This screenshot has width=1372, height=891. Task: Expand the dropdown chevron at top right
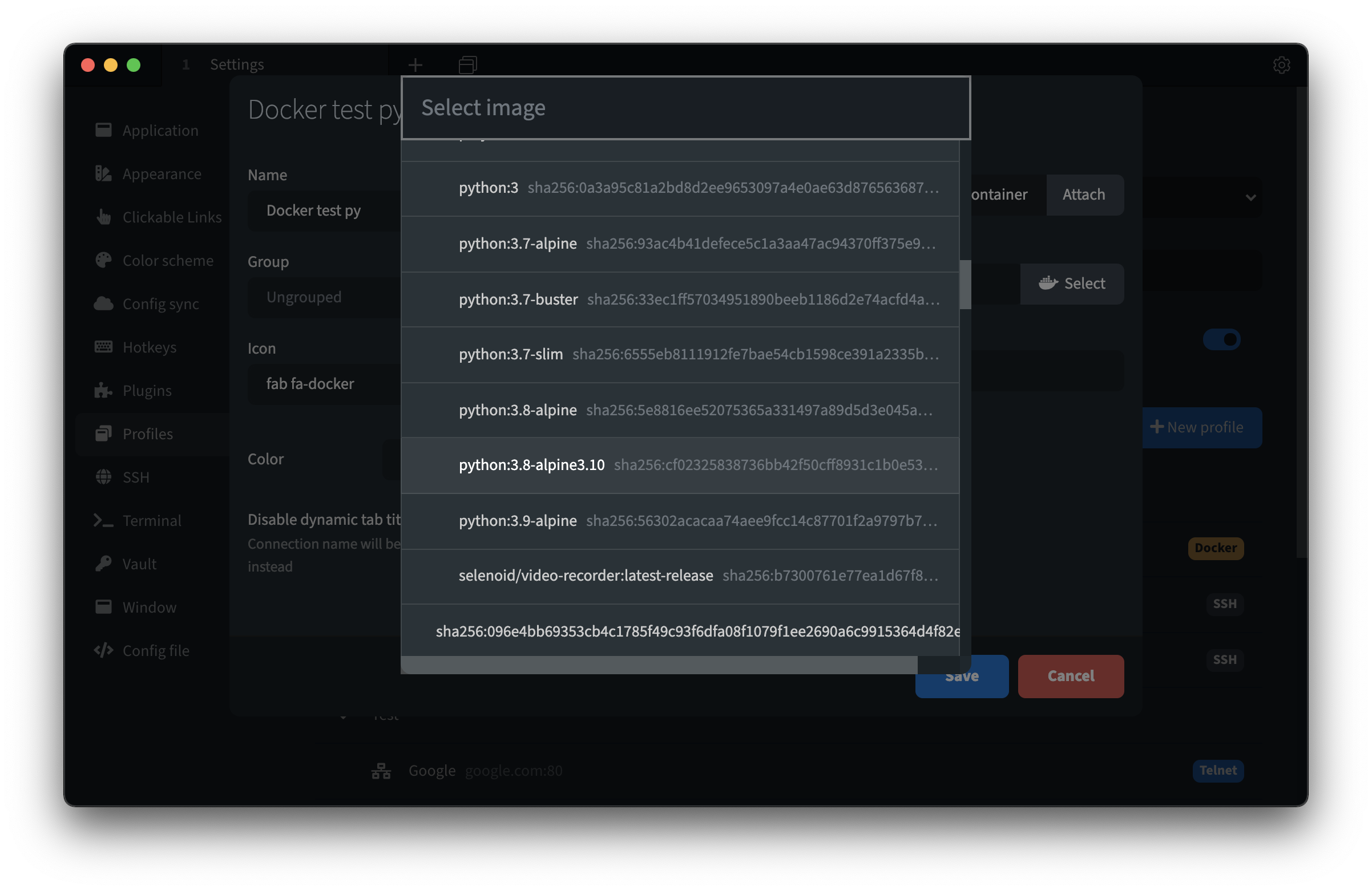tap(1250, 198)
